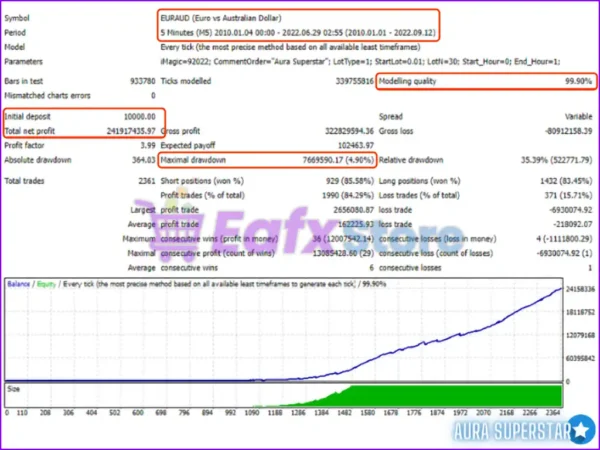Click the x-axis tick label 2364
Image resolution: width=600 pixels, height=450 pixels.
[x=553, y=413]
